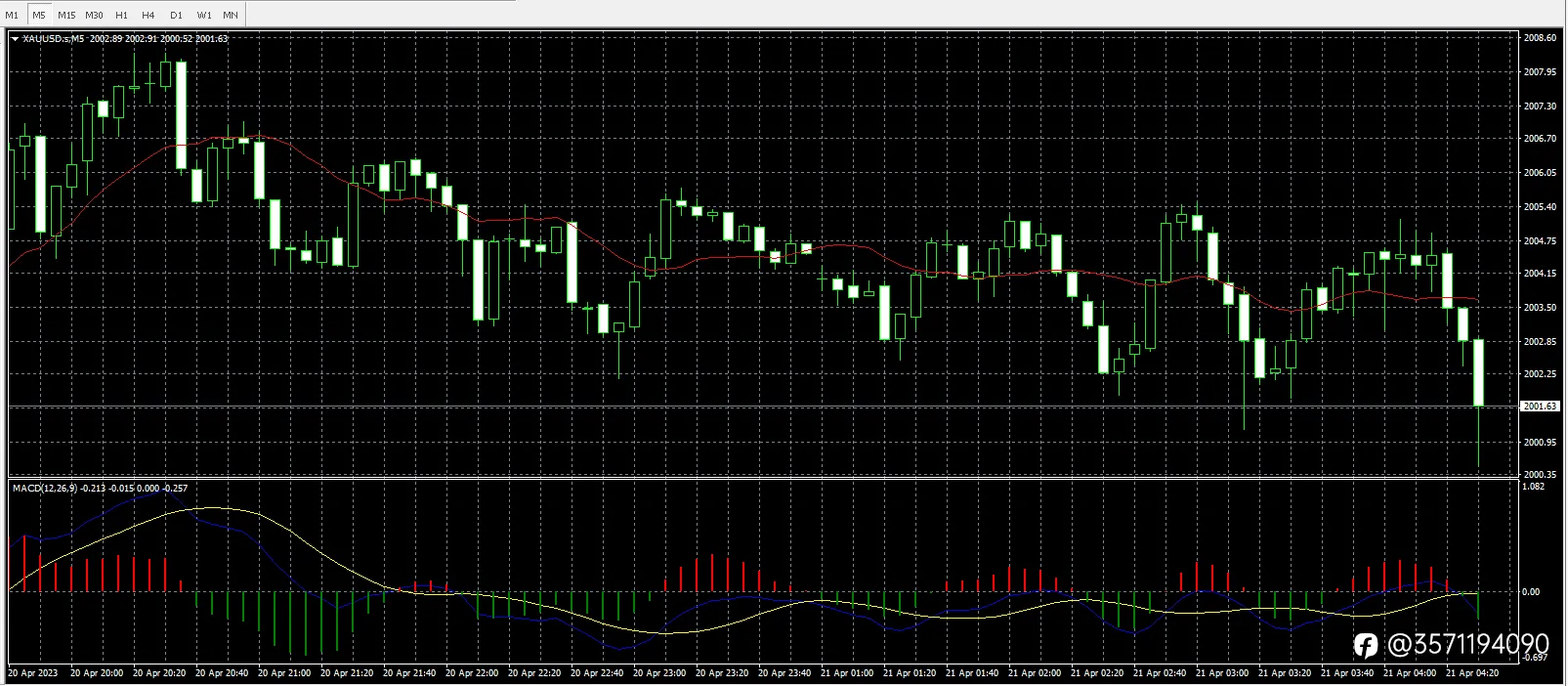Click the 20 Apr 23:40 time label
Image resolution: width=1568 pixels, height=686 pixels.
click(x=784, y=673)
